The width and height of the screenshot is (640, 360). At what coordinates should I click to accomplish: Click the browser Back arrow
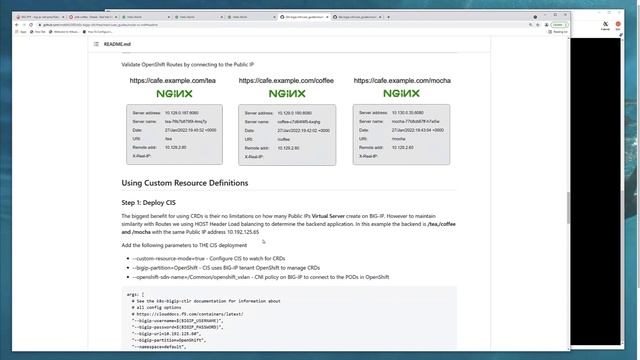click(17, 25)
